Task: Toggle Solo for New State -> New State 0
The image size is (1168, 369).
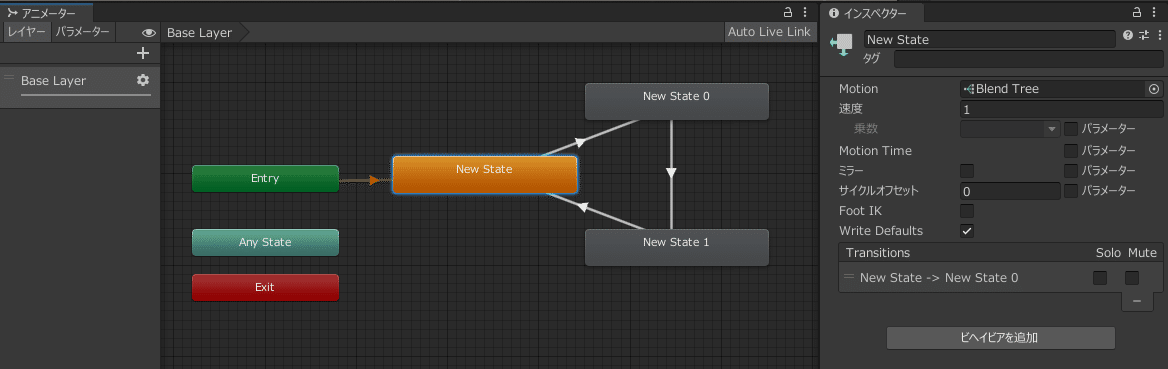Action: click(1099, 278)
